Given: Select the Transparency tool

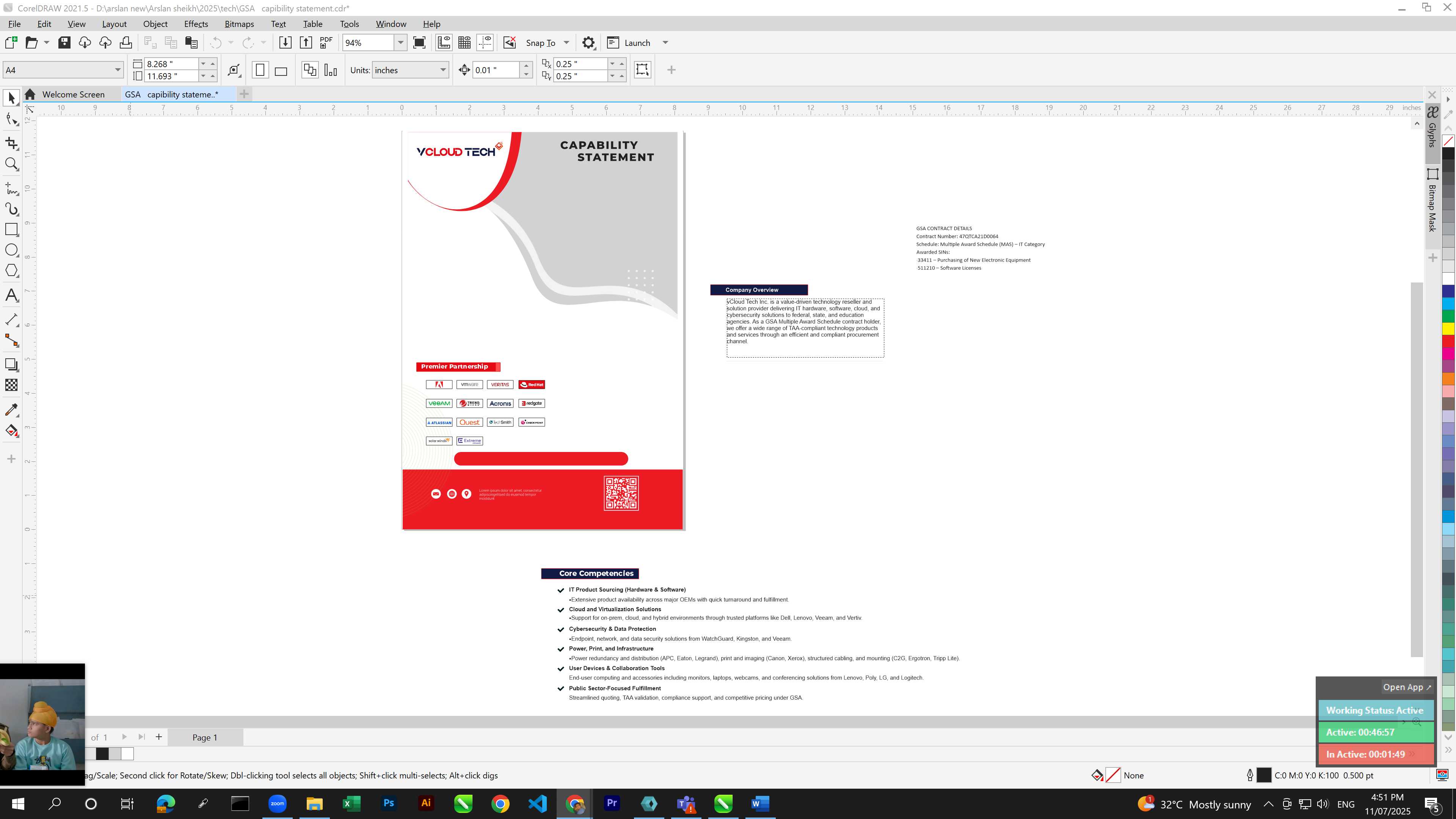Looking at the screenshot, I should tap(11, 385).
